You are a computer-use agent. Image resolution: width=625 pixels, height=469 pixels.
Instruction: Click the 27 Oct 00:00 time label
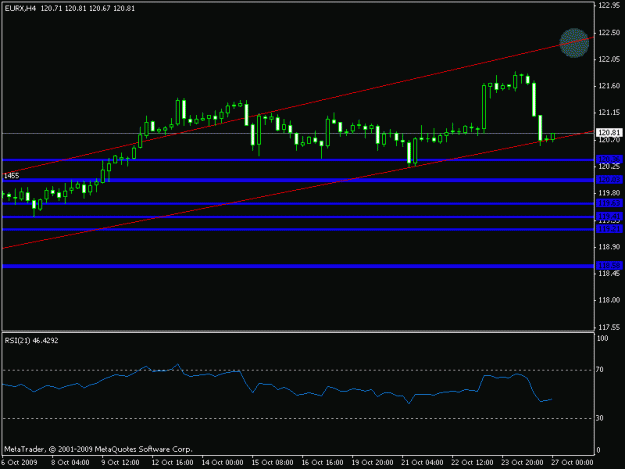[572, 463]
